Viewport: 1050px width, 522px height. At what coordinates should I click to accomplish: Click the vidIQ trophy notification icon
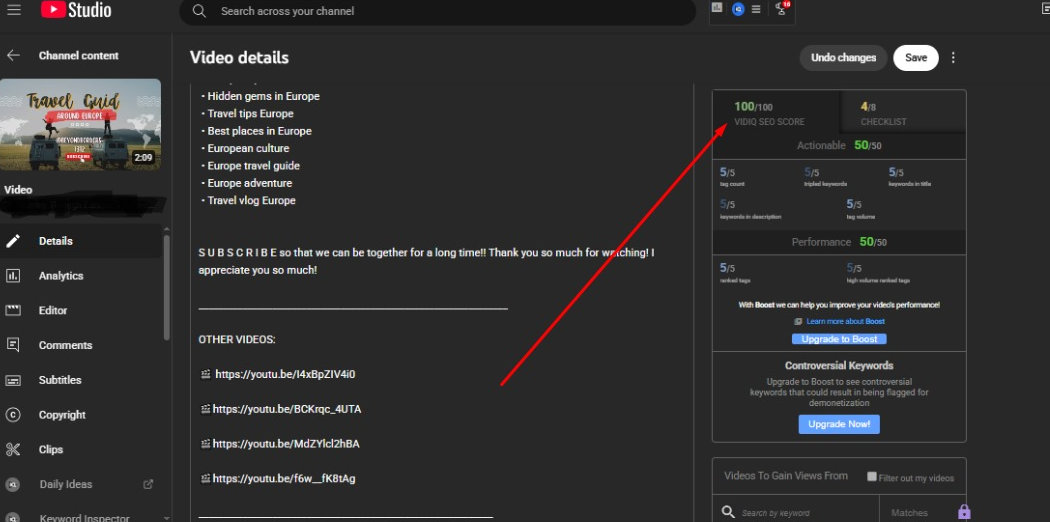[781, 9]
